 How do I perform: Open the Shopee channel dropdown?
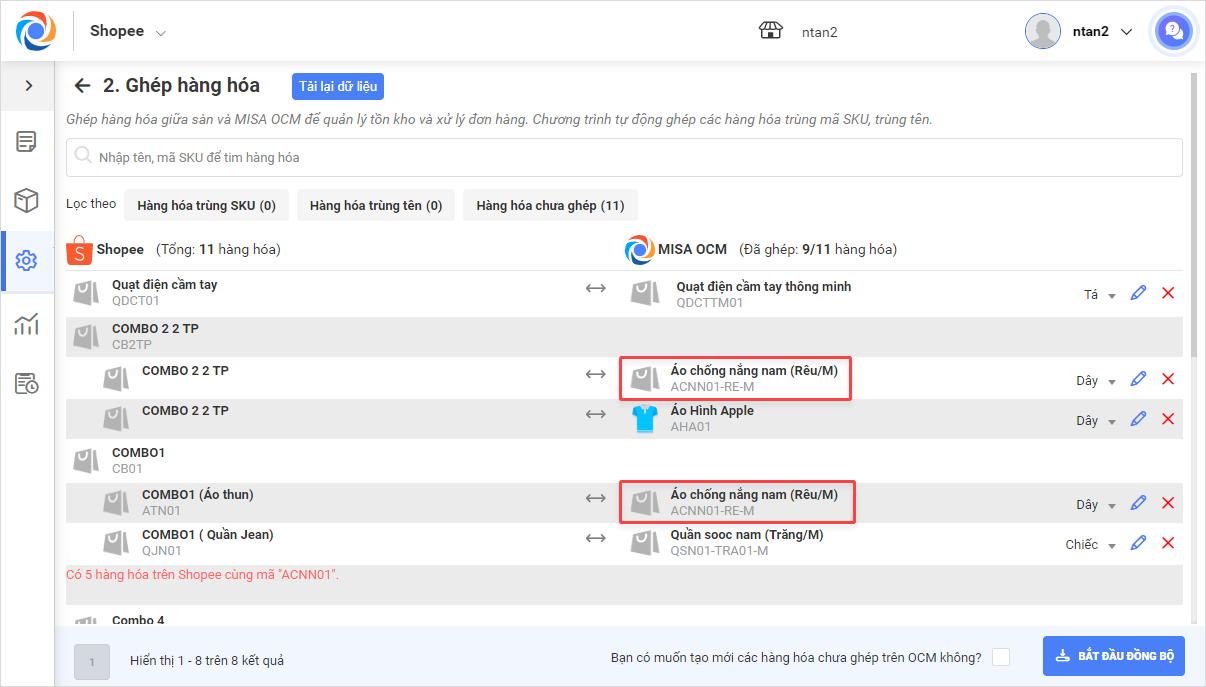coord(128,32)
